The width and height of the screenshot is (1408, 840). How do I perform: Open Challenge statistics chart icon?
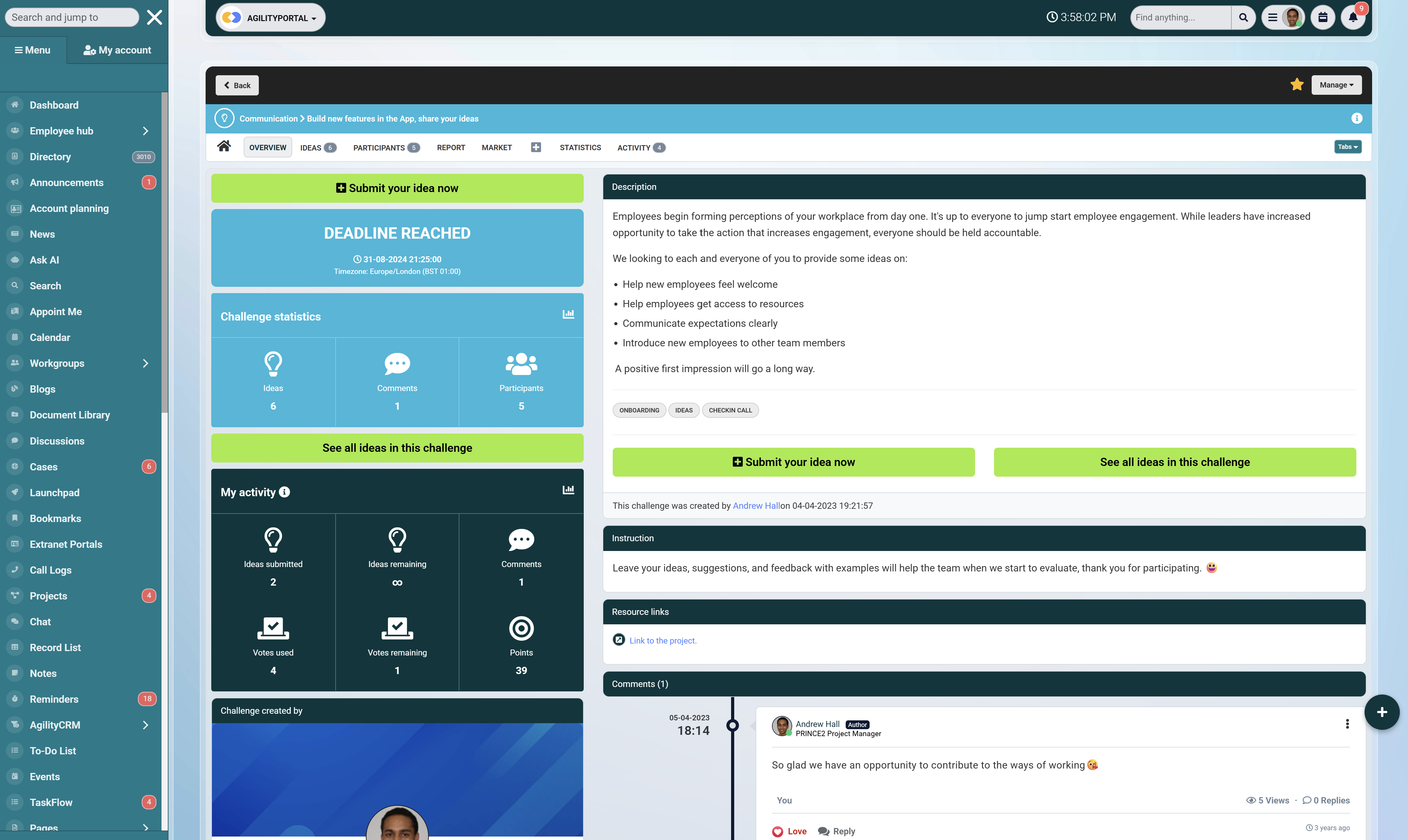(568, 314)
